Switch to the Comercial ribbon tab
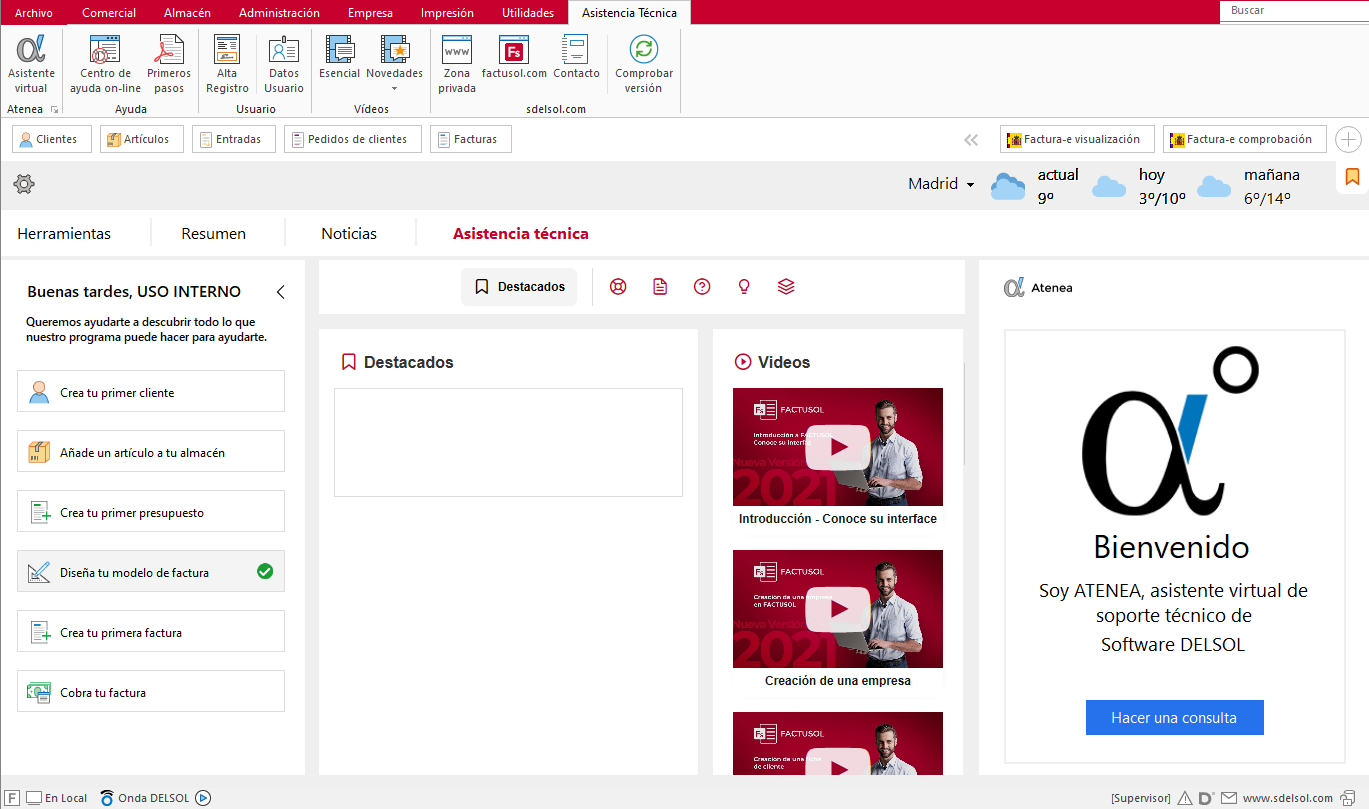Viewport: 1369px width, 809px height. pyautogui.click(x=109, y=13)
